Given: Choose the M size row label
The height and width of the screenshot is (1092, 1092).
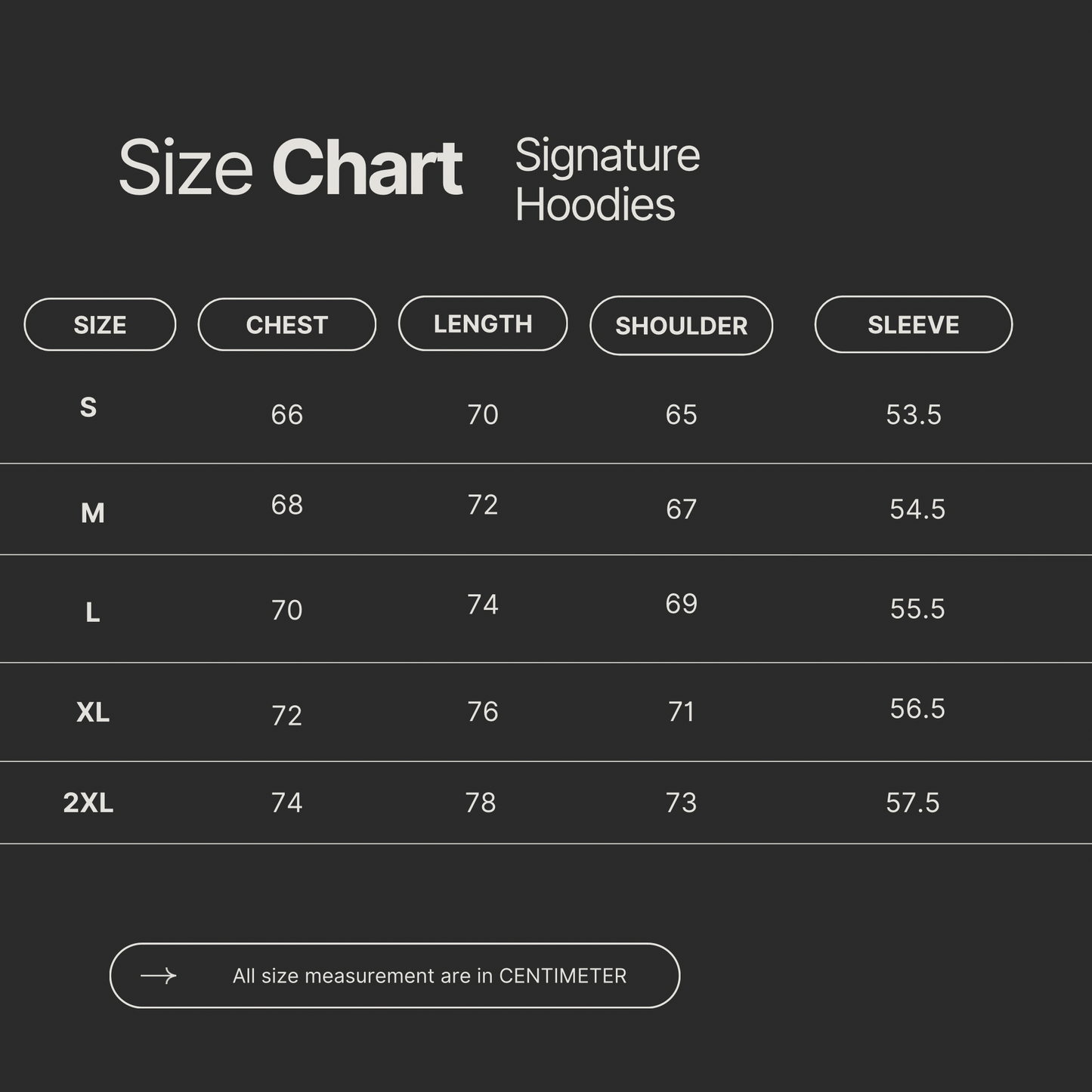Looking at the screenshot, I should [x=92, y=513].
